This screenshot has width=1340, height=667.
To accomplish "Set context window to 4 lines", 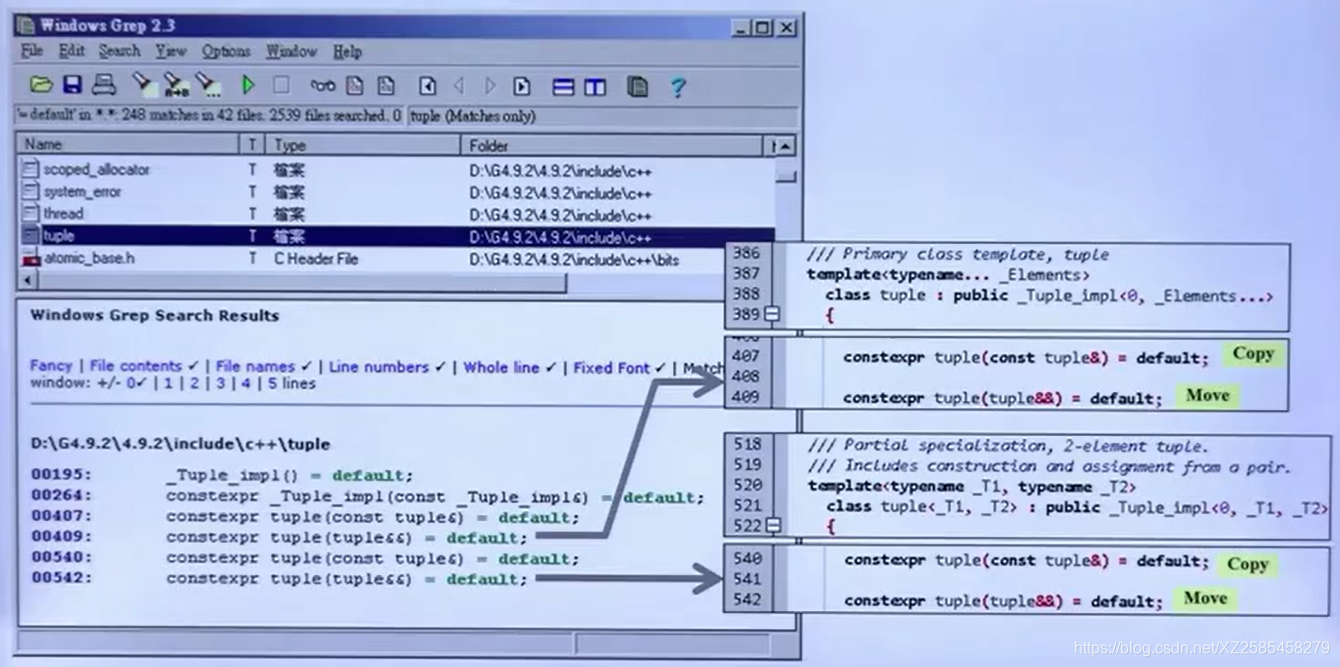I will (246, 383).
